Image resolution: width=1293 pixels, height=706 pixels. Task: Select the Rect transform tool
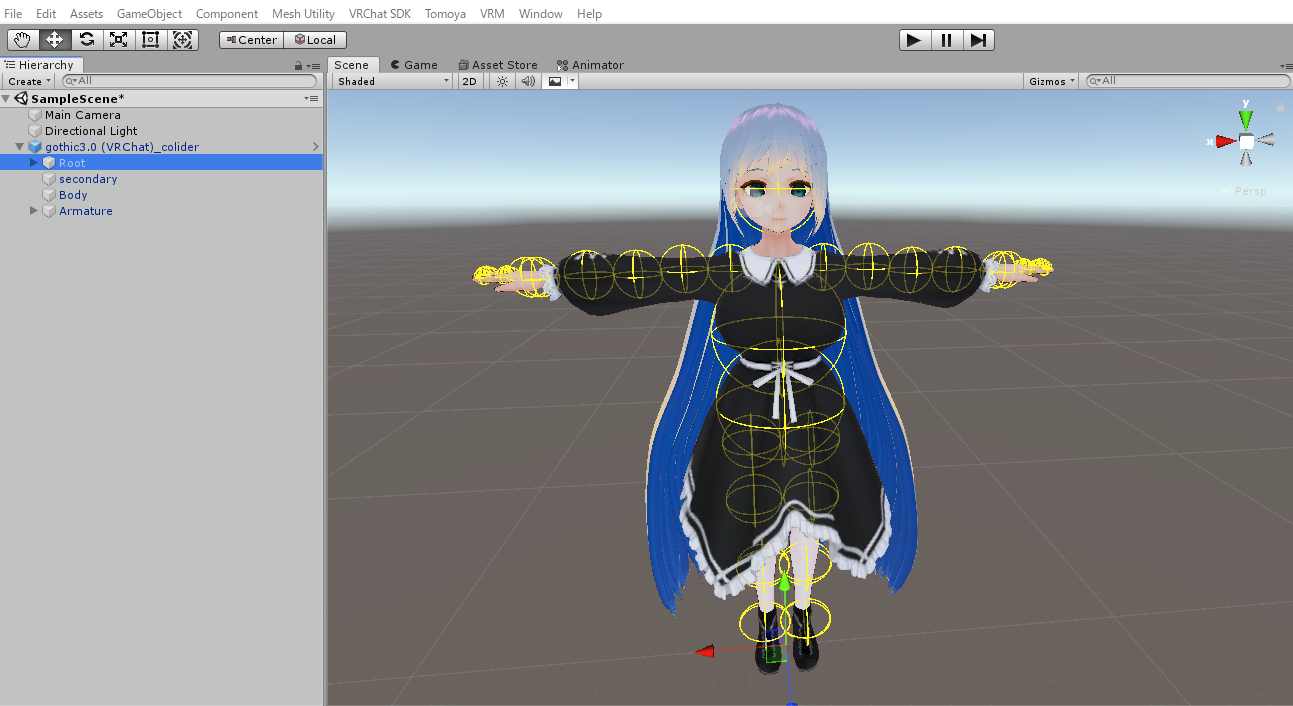coord(150,40)
